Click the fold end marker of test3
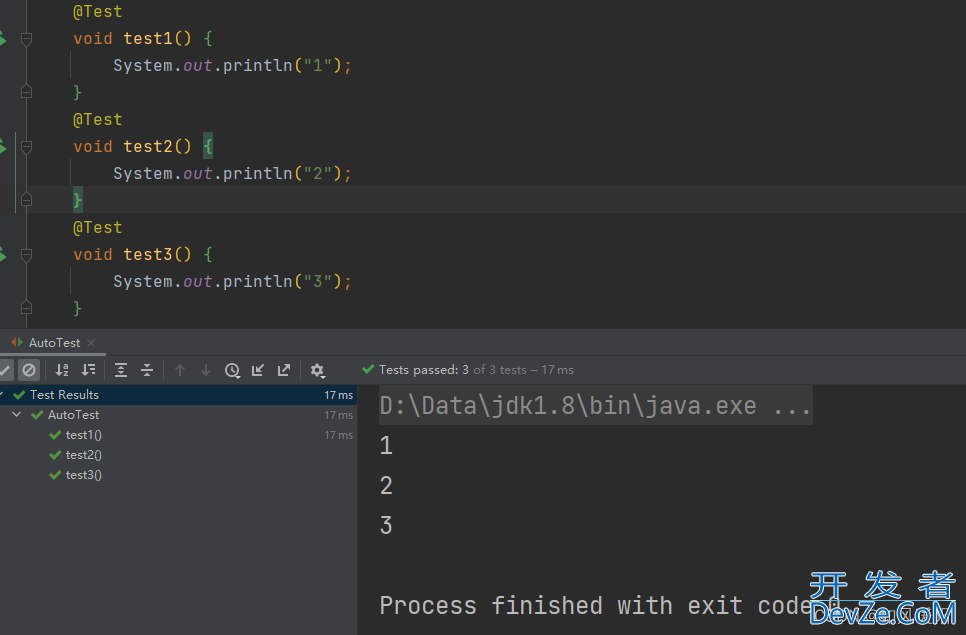966x635 pixels. point(26,307)
